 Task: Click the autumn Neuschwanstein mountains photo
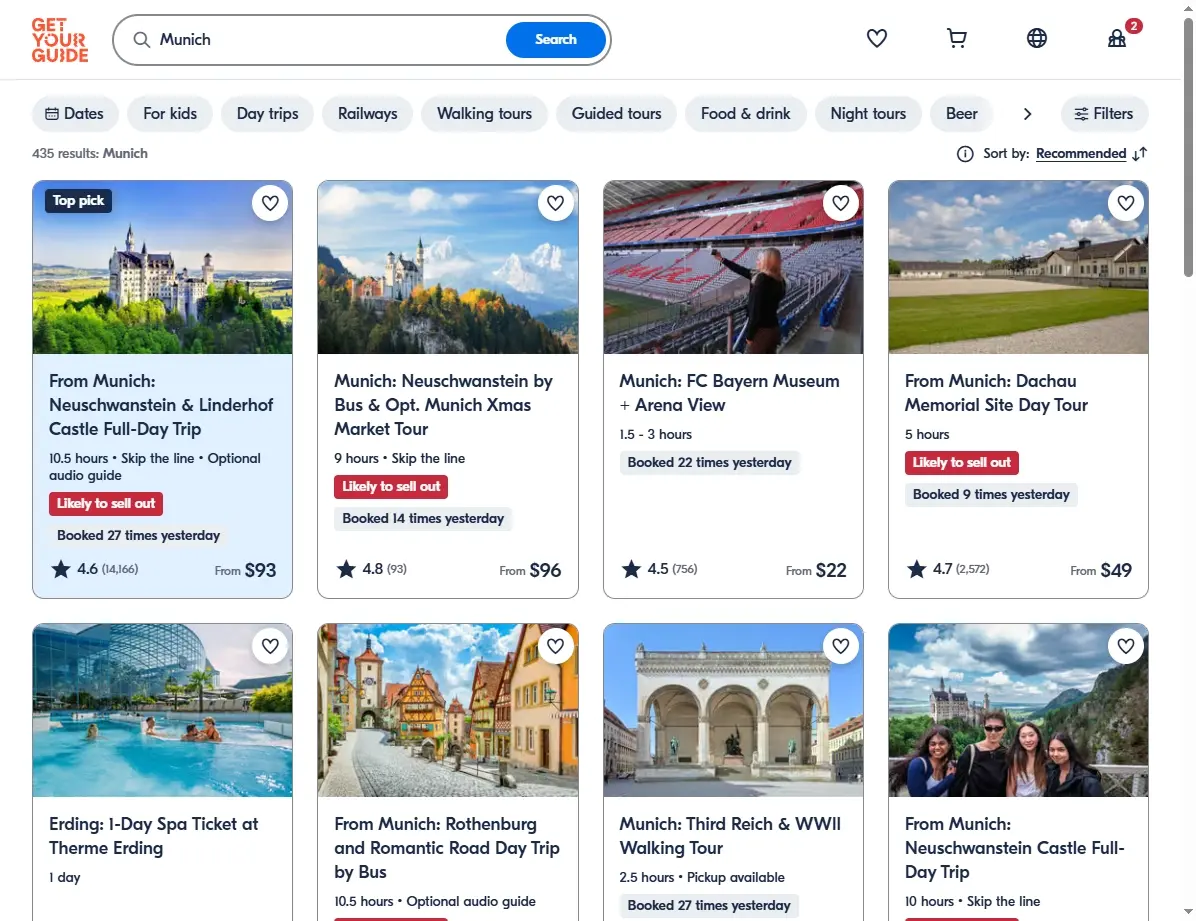pos(448,267)
